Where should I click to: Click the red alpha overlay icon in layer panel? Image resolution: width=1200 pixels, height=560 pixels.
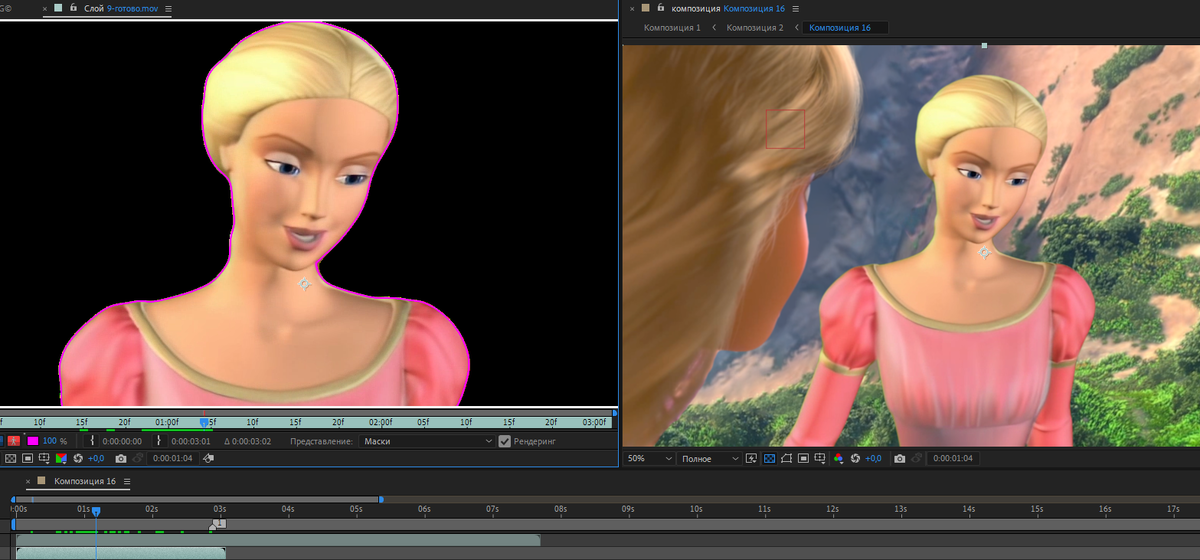[14, 441]
